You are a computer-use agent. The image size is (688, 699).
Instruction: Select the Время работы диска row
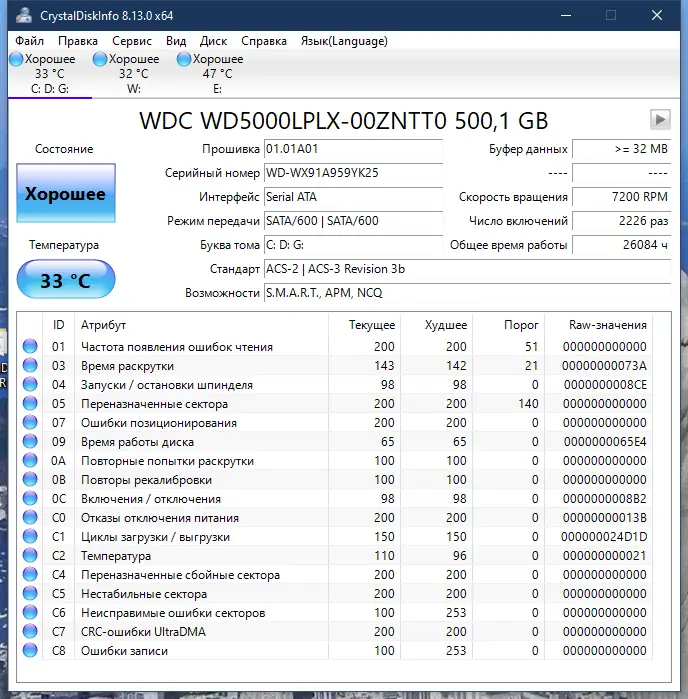tap(334, 441)
